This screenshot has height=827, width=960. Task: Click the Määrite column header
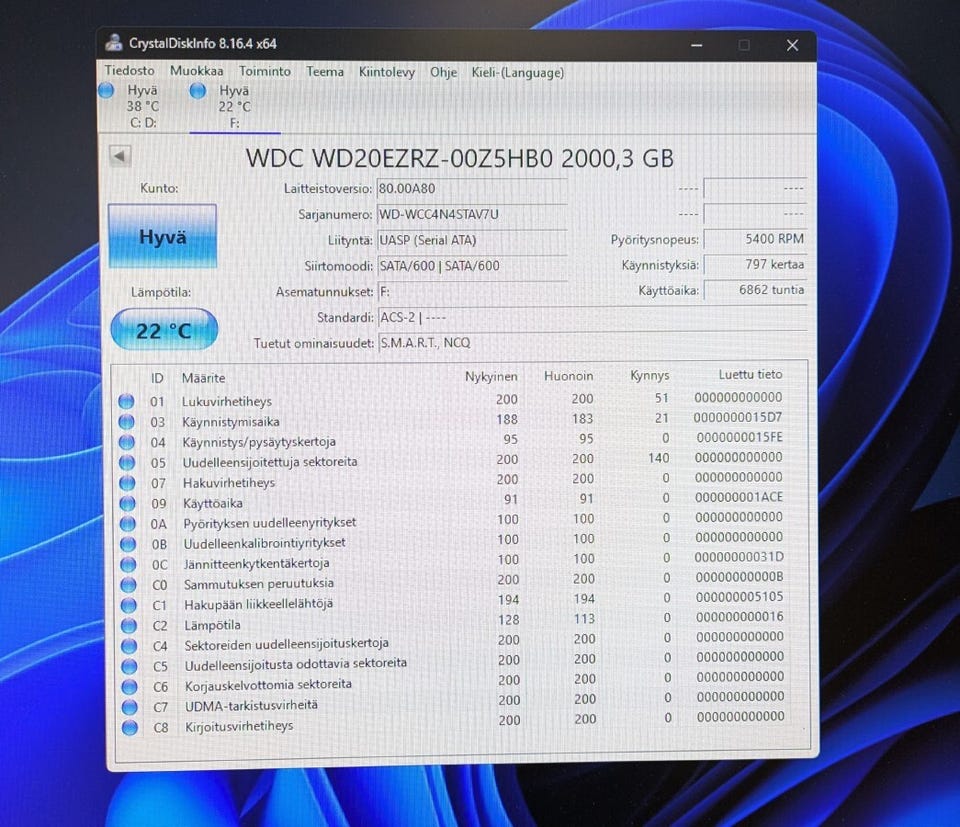tap(203, 378)
